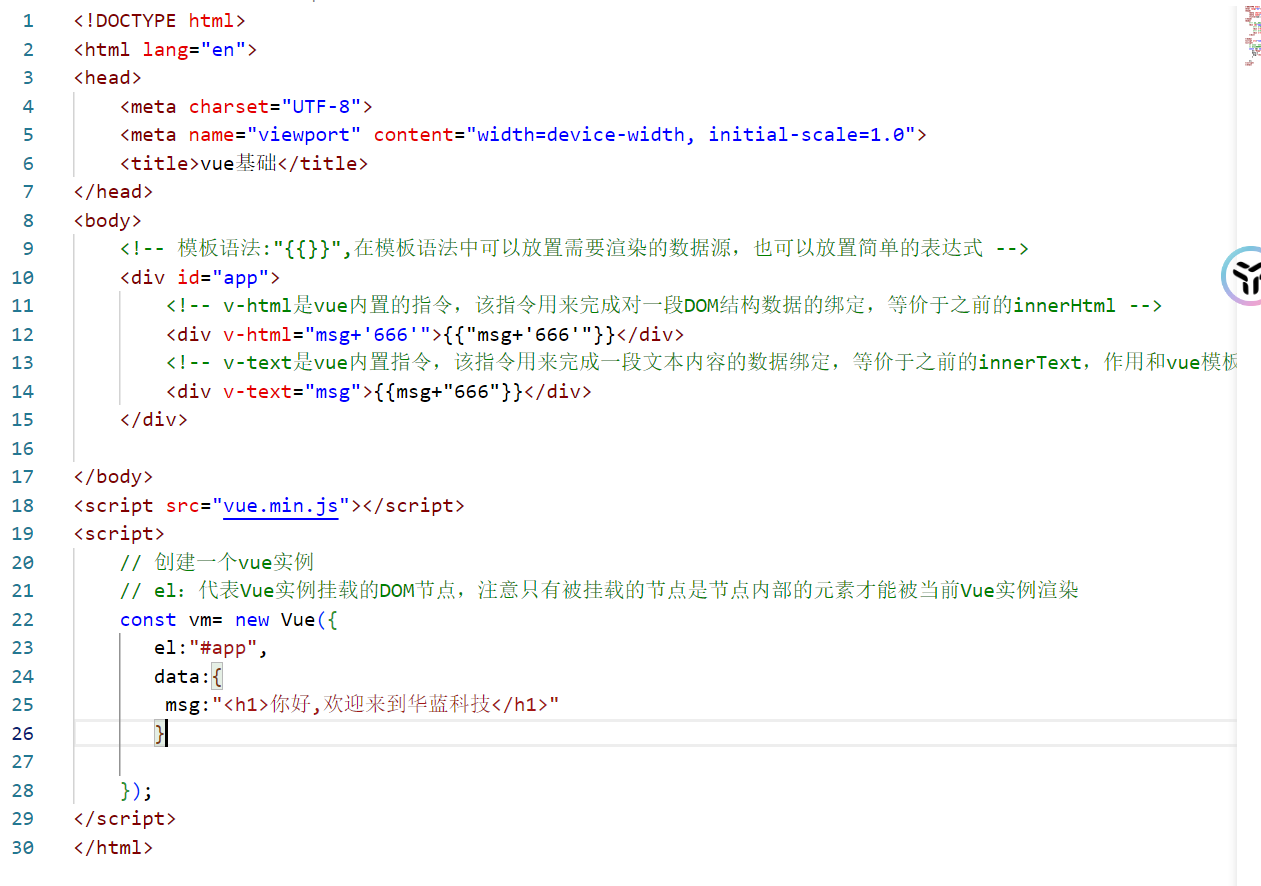Click the closing </head> tag
Image resolution: width=1261 pixels, height=886 pixels.
(x=114, y=191)
